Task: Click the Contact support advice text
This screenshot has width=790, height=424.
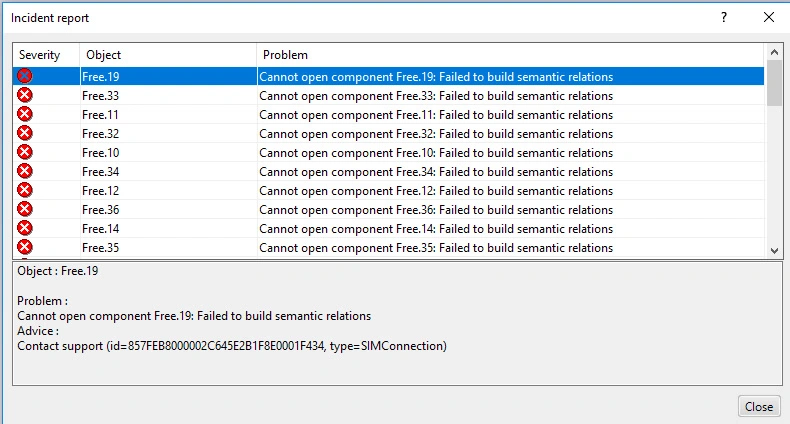Action: click(x=232, y=346)
